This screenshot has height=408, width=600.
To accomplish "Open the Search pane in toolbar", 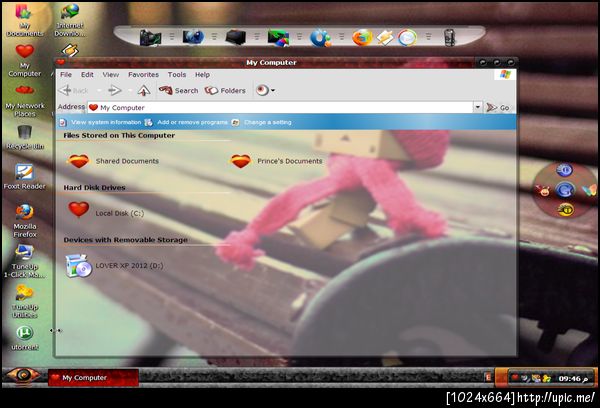I will (x=178, y=90).
